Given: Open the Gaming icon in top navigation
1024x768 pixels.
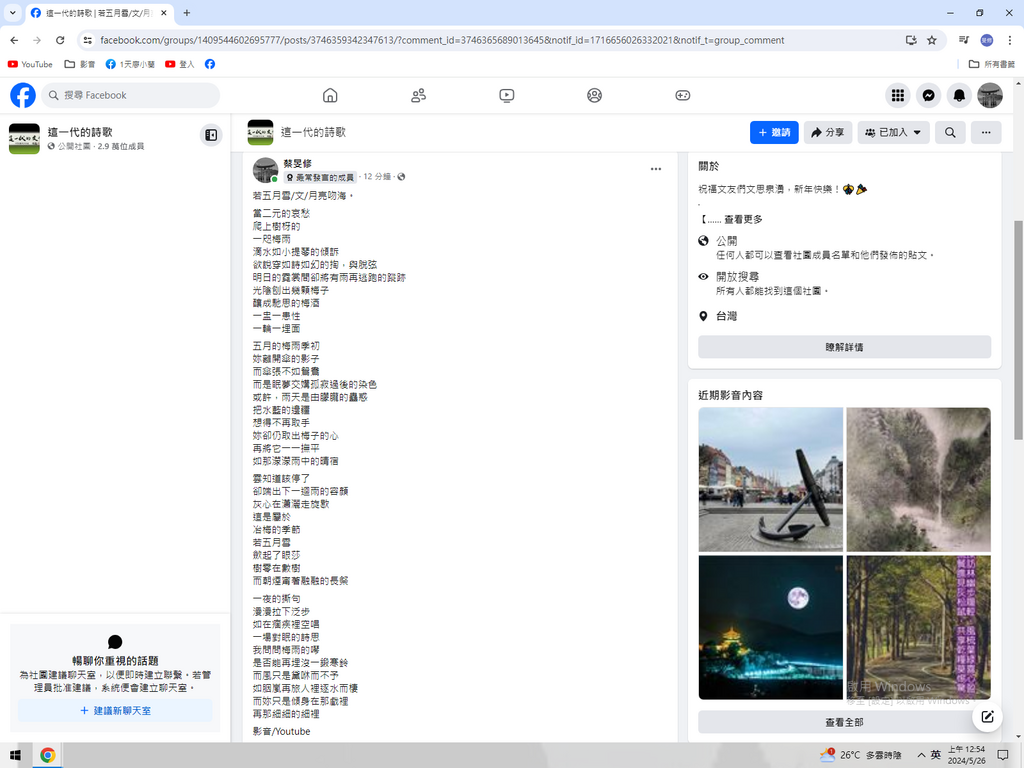Looking at the screenshot, I should tap(682, 95).
